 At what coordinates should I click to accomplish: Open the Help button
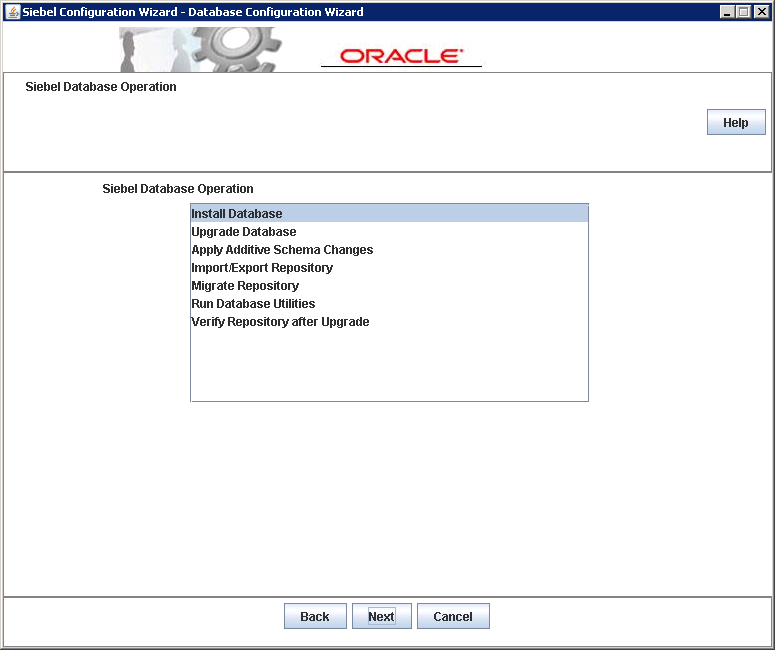[736, 122]
